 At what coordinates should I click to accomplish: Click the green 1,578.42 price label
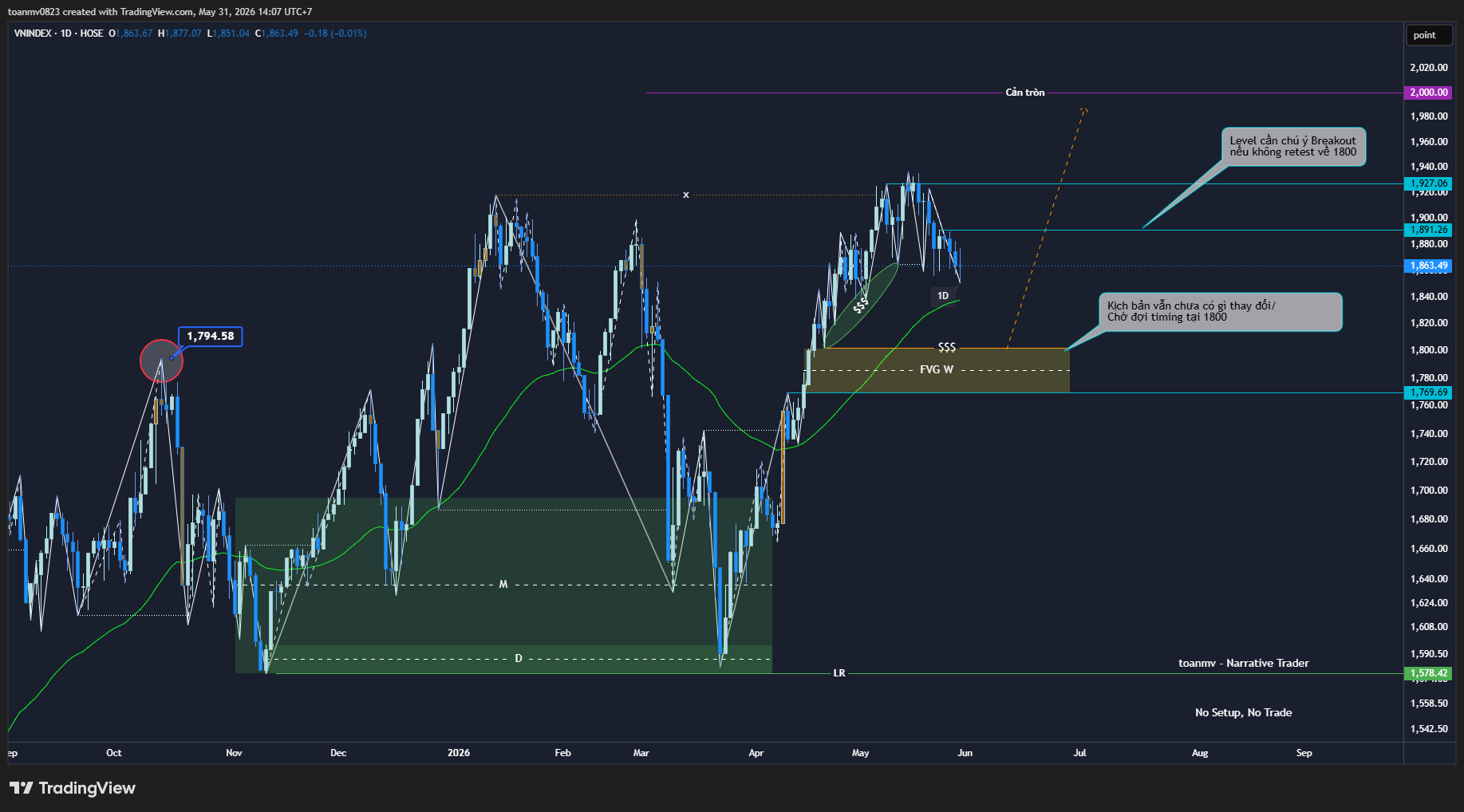(x=1428, y=673)
